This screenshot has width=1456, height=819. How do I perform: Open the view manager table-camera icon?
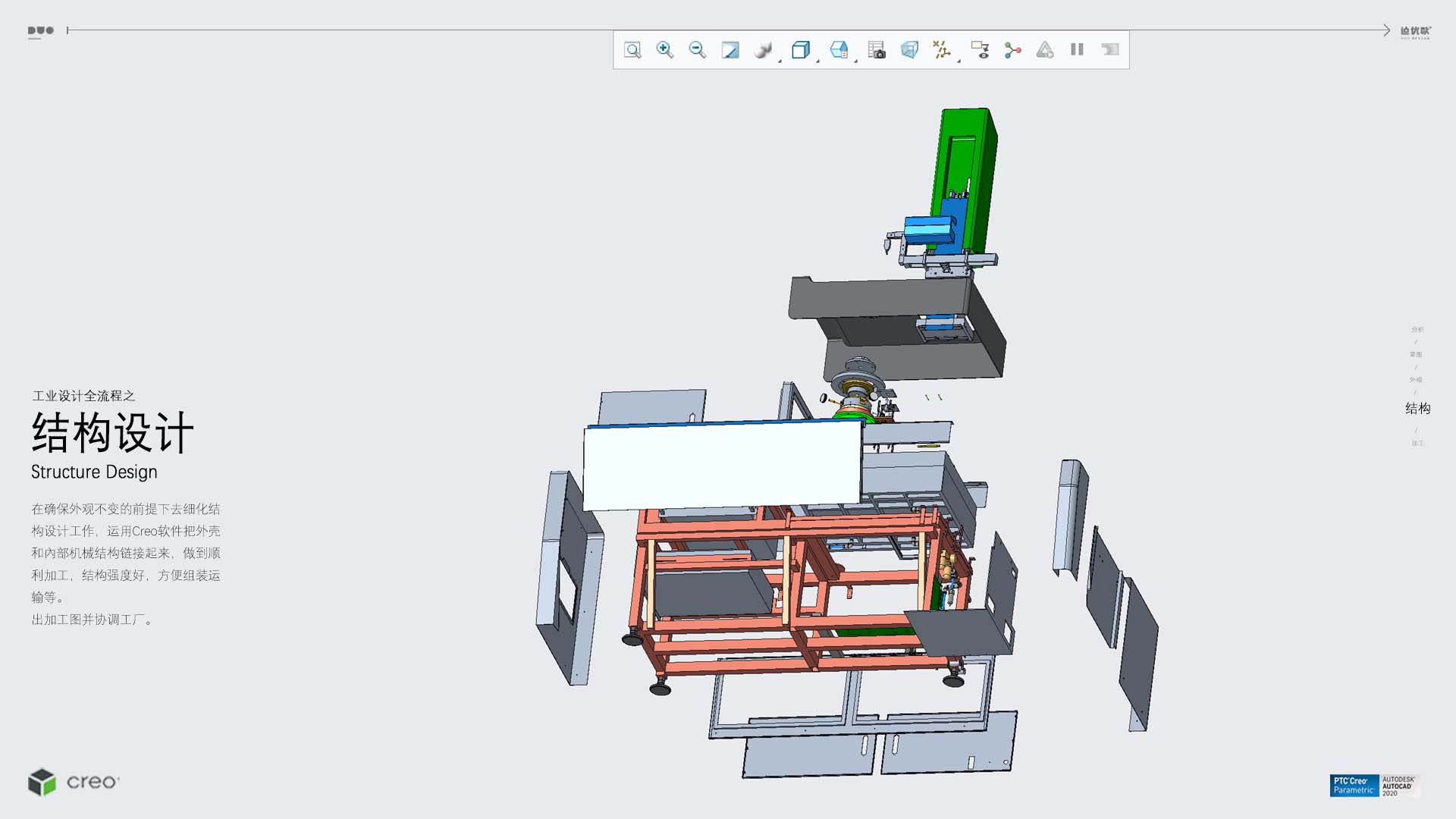click(x=877, y=50)
